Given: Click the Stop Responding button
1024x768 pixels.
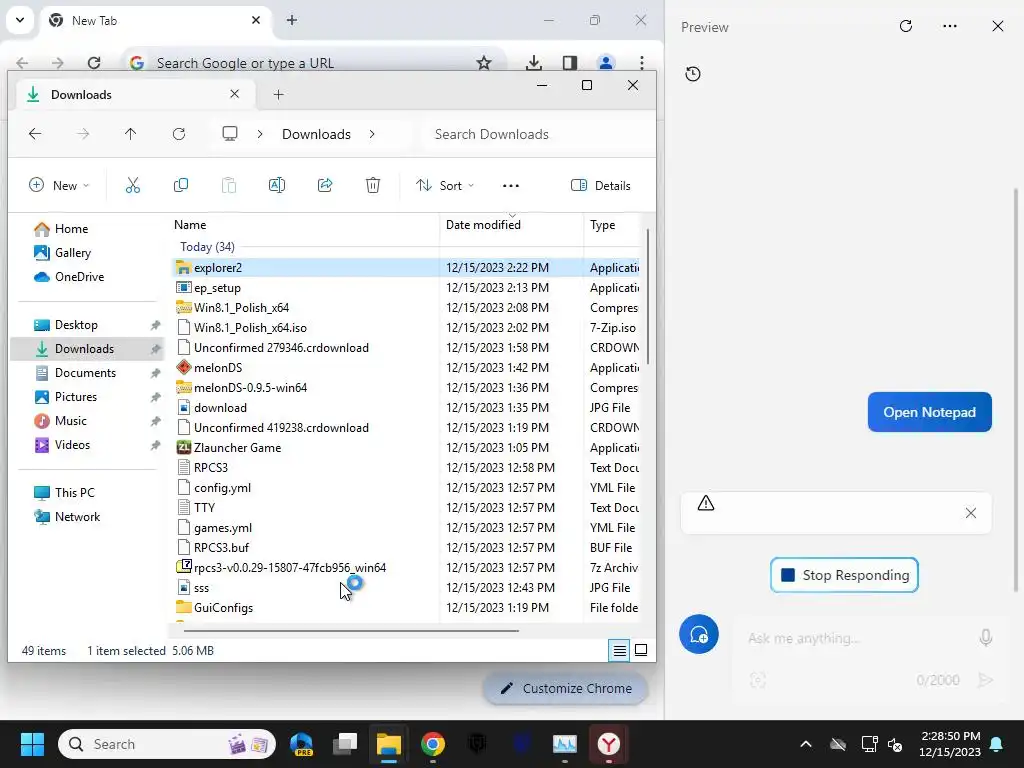Looking at the screenshot, I should [844, 575].
